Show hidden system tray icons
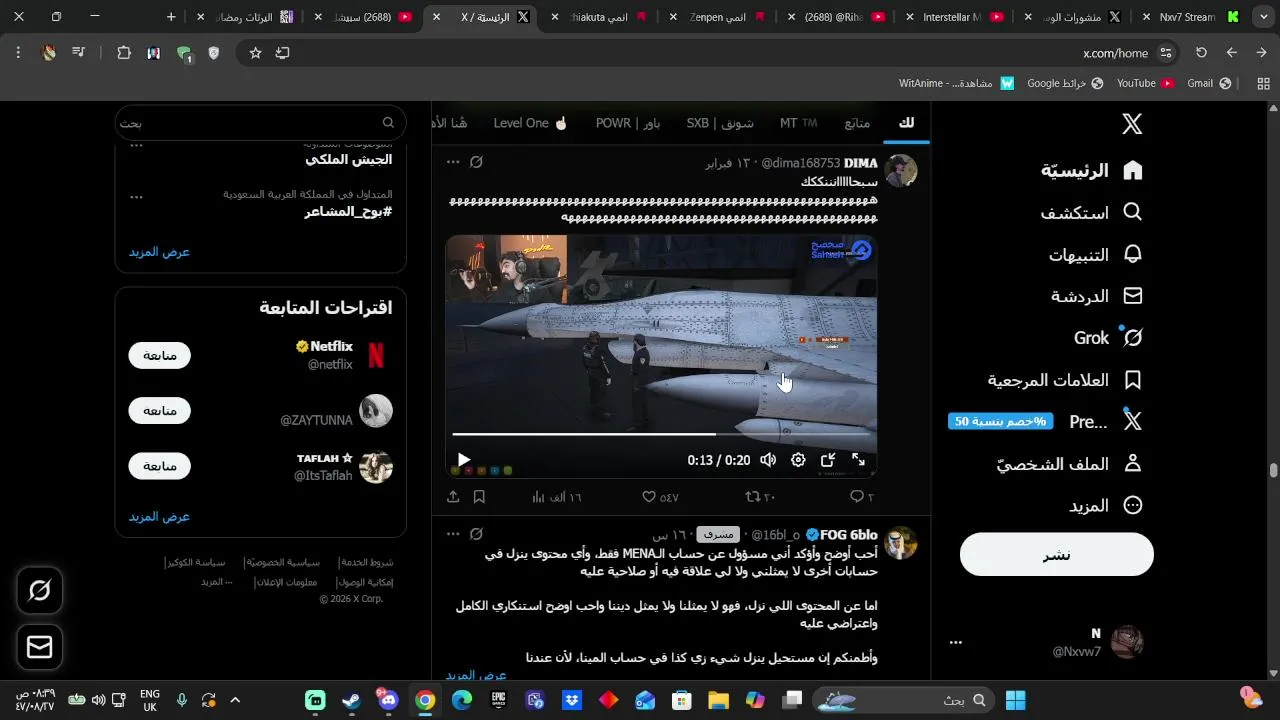Viewport: 1280px width, 720px height. [235, 700]
